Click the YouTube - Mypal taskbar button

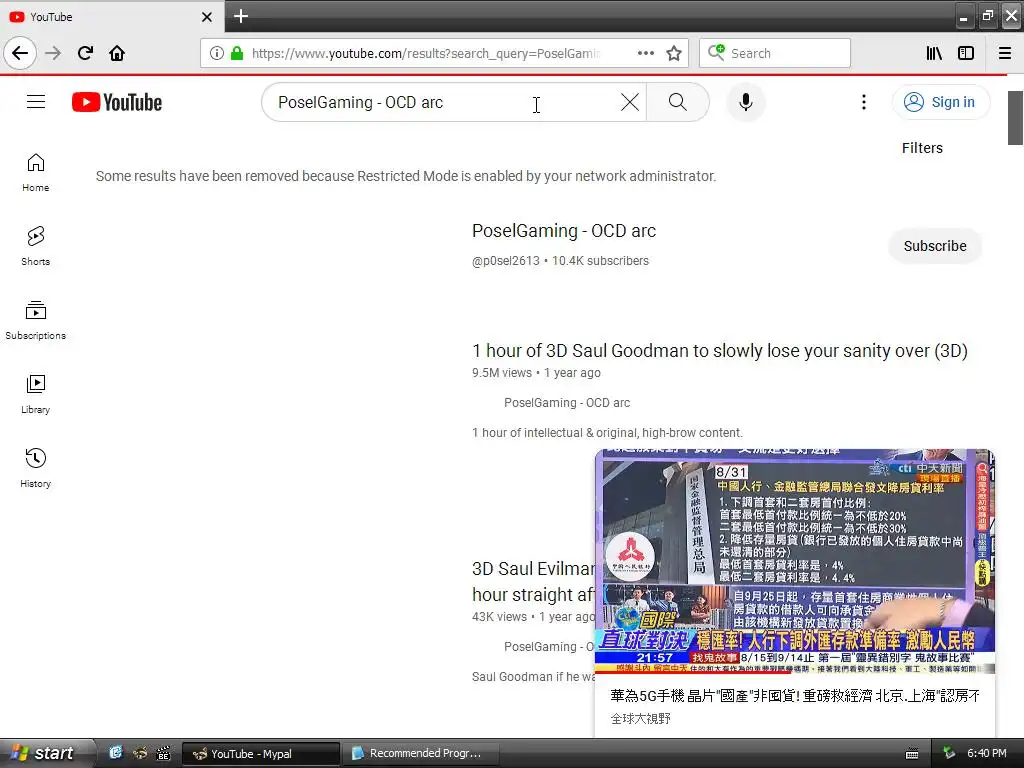(261, 754)
